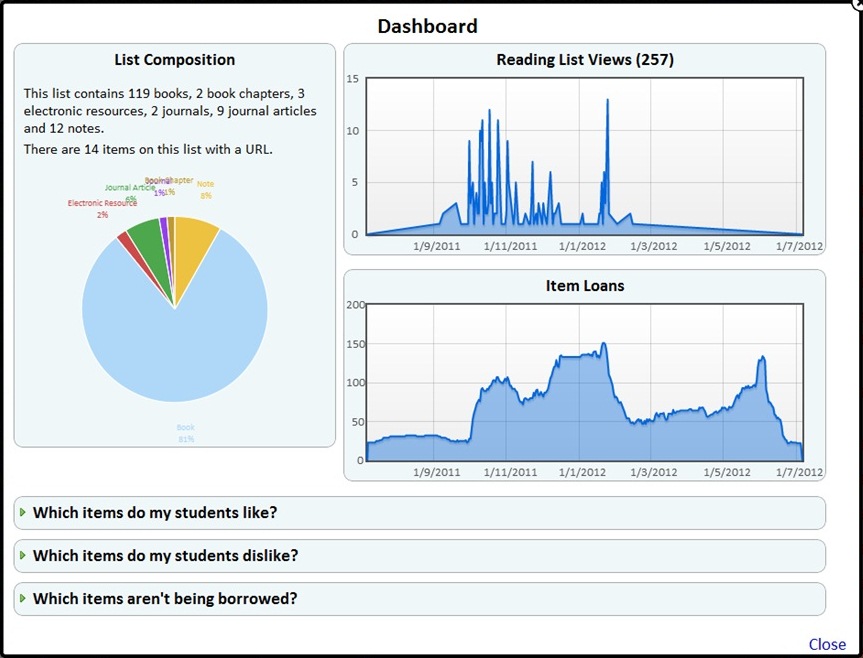Click the green arrow beside students like
Image resolution: width=863 pixels, height=658 pixels.
click(x=23, y=512)
